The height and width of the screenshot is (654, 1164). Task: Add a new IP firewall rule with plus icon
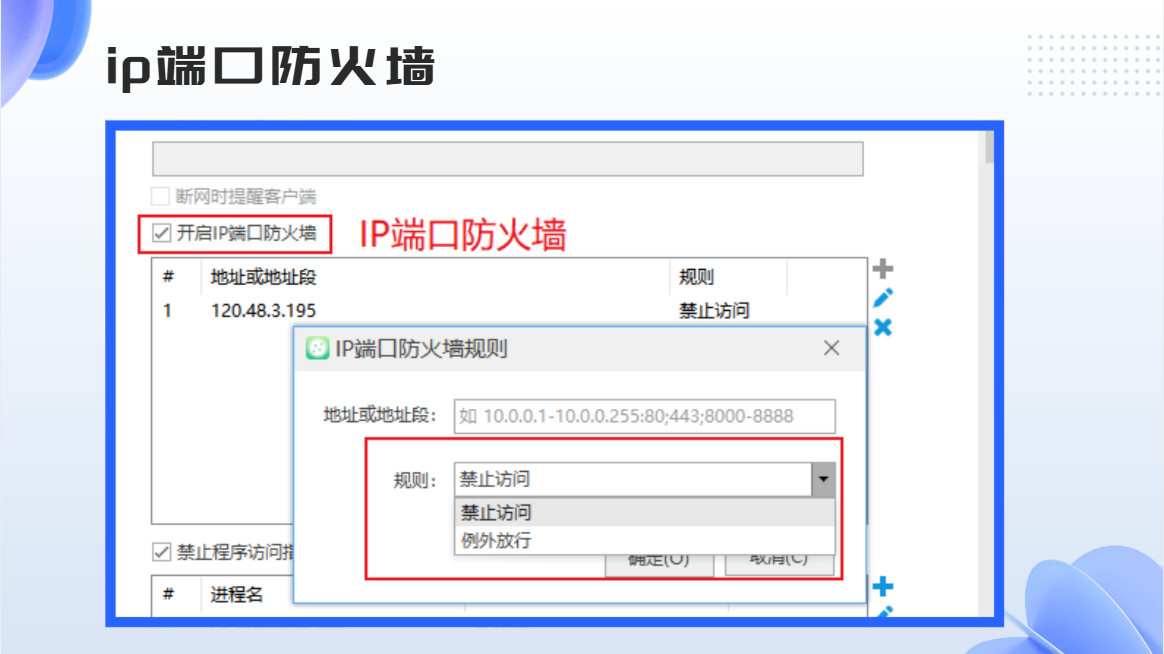883,269
